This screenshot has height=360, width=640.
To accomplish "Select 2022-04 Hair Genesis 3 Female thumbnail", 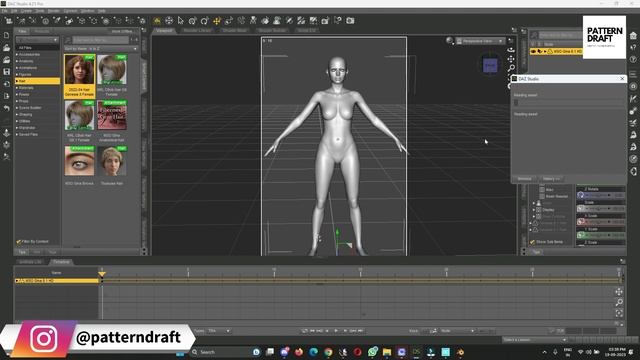I will pyautogui.click(x=80, y=76).
